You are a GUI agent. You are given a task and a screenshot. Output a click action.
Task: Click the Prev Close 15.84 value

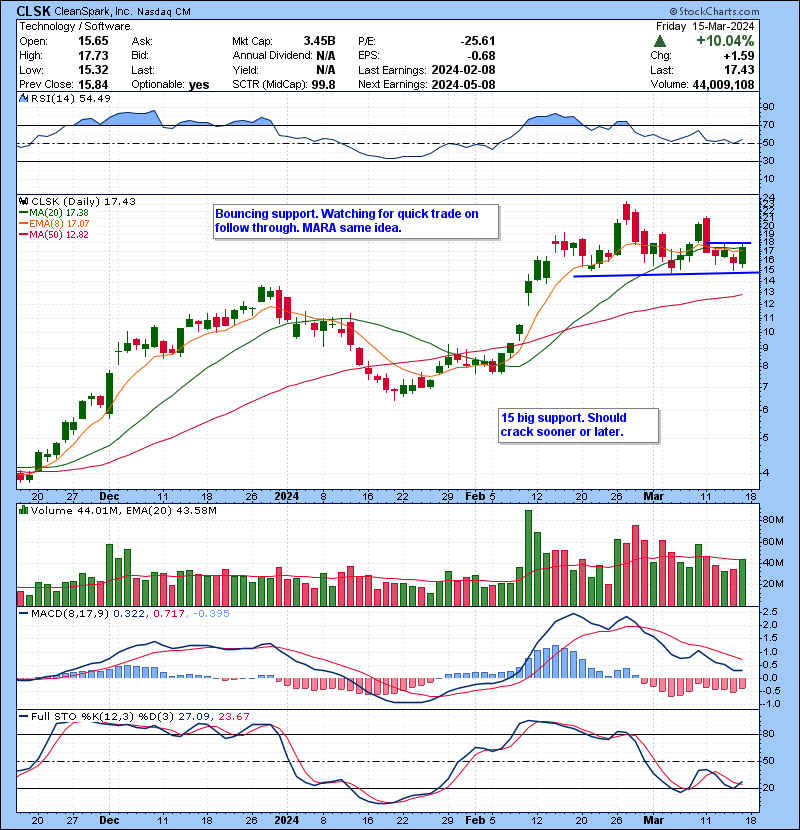click(93, 84)
